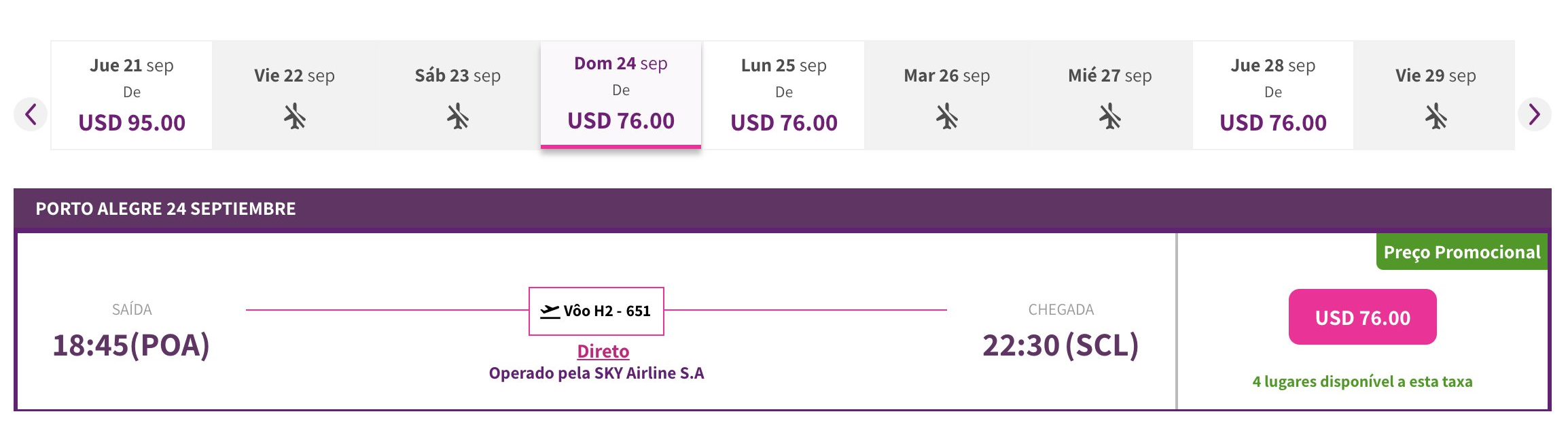Screen dimensions: 1568x431
Task: Click no-flight icon under Sáb 23 sep
Action: [458, 116]
